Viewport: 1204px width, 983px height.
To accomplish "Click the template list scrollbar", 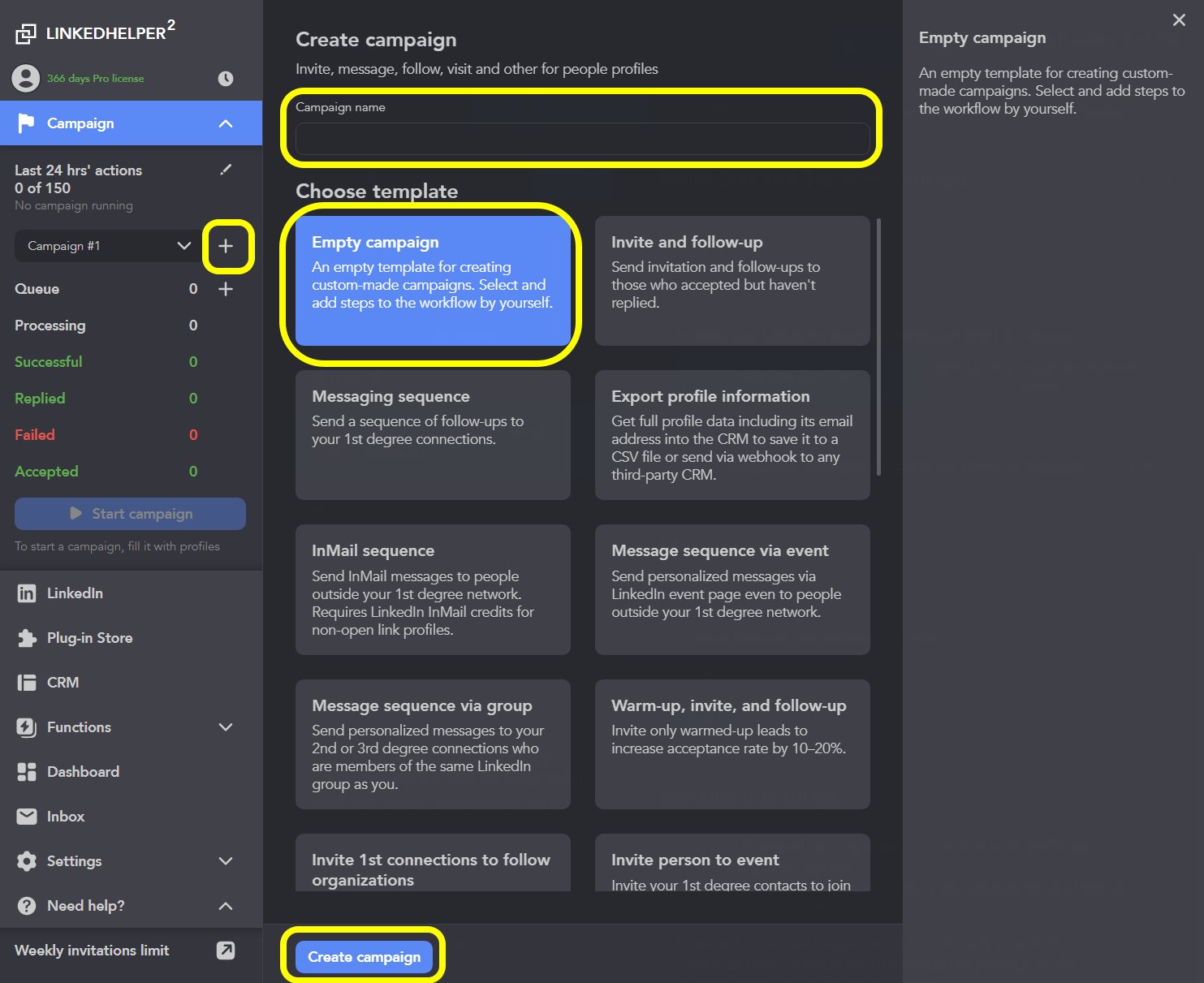I will click(x=878, y=347).
